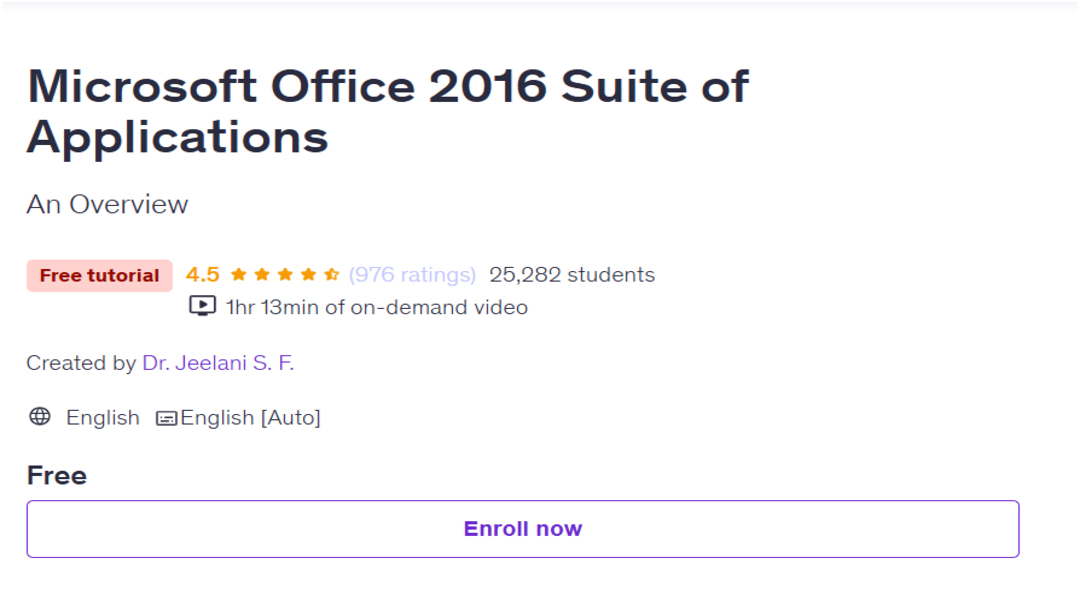Screen dimensions: 1080x600
Task: Click the 1hr 13min video duration text
Action: pos(377,307)
